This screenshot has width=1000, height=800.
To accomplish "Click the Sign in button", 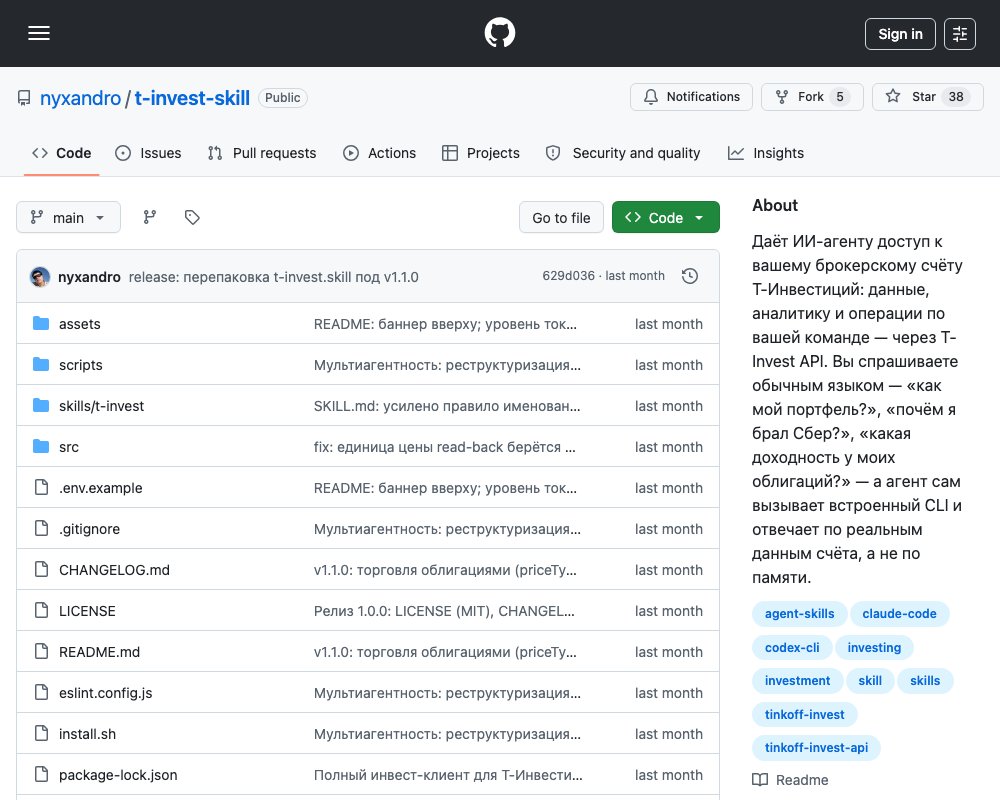I will [900, 34].
